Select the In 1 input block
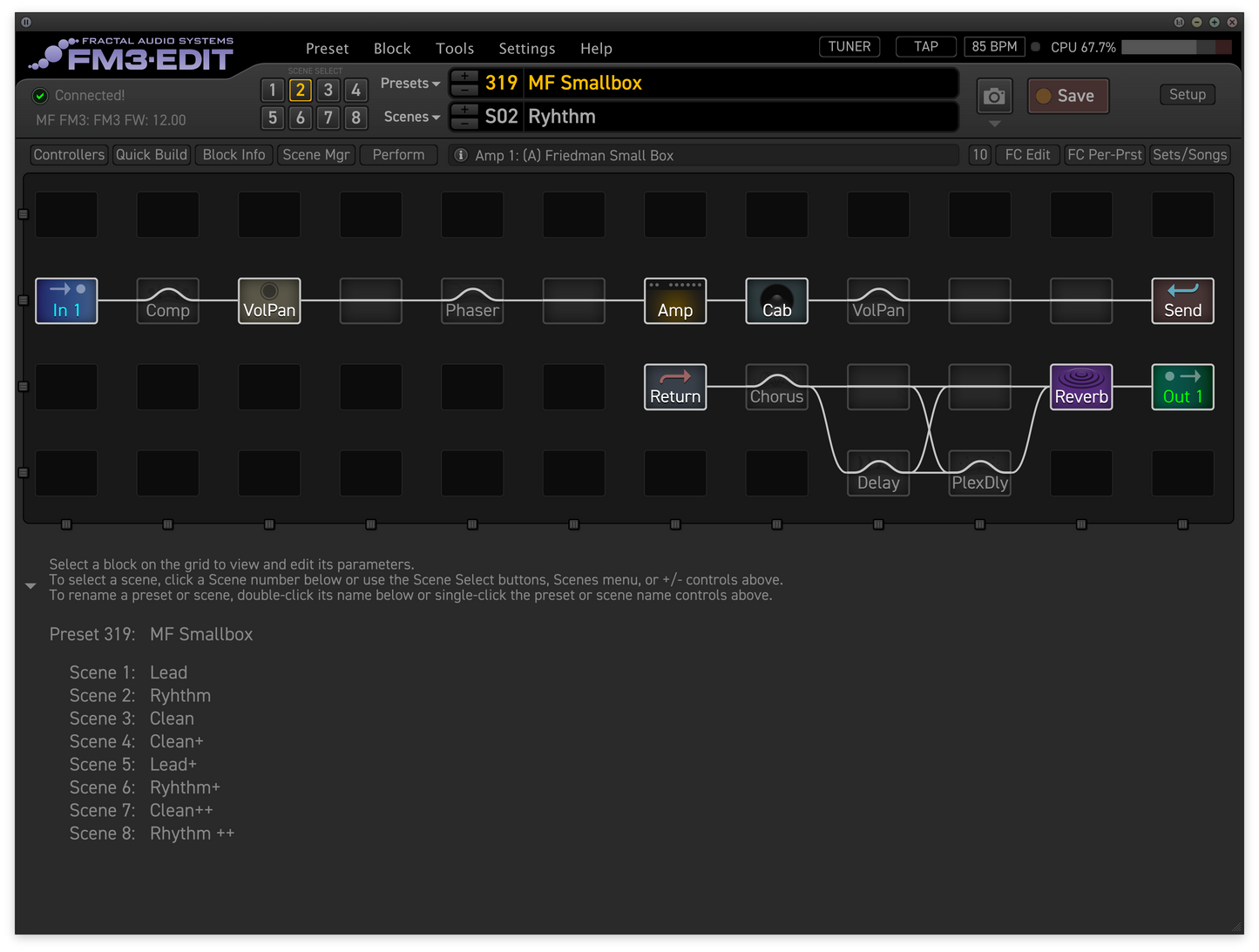Screen dimensions: 1259x952 [66, 300]
